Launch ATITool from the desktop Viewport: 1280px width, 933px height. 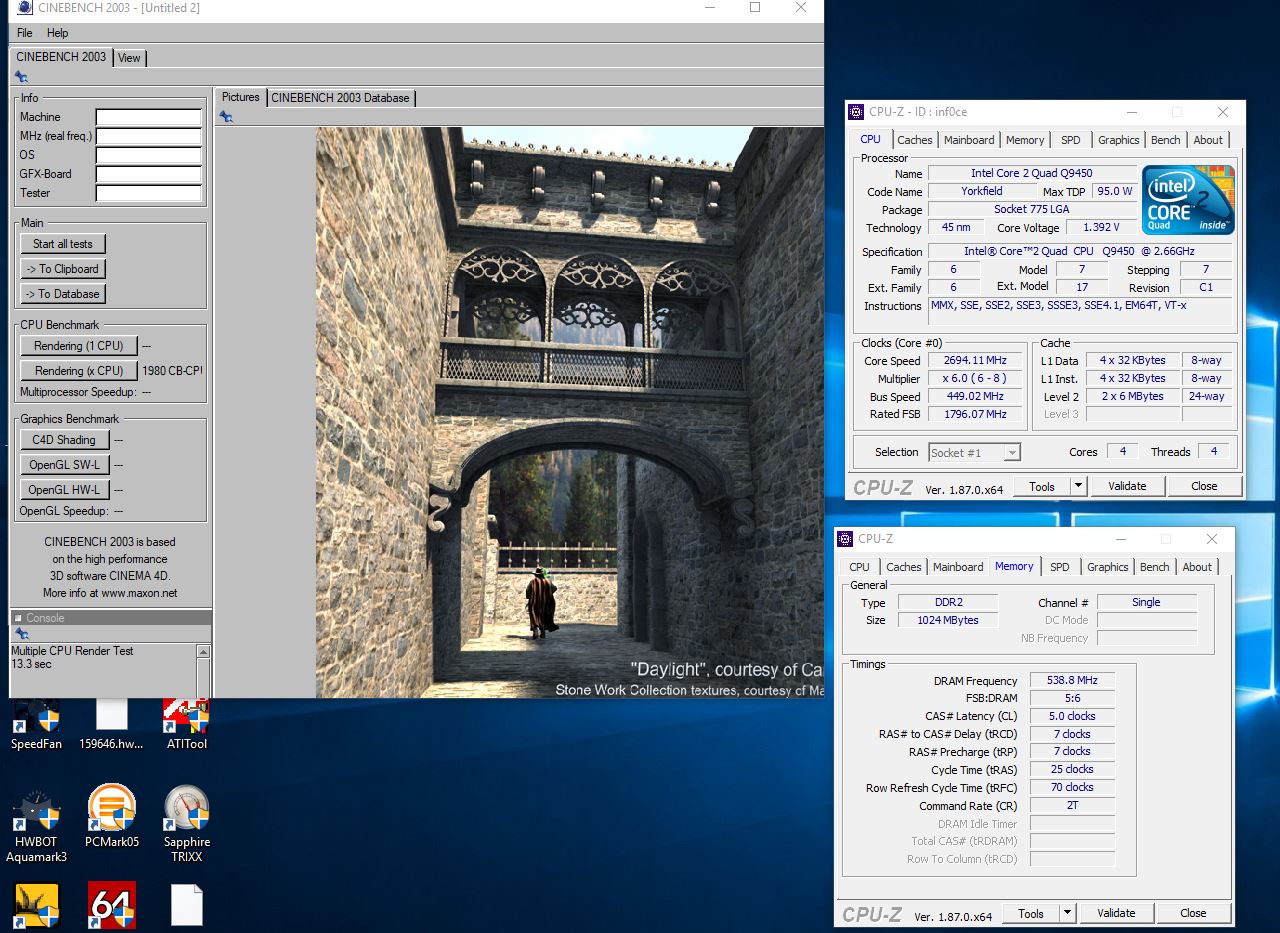[186, 724]
